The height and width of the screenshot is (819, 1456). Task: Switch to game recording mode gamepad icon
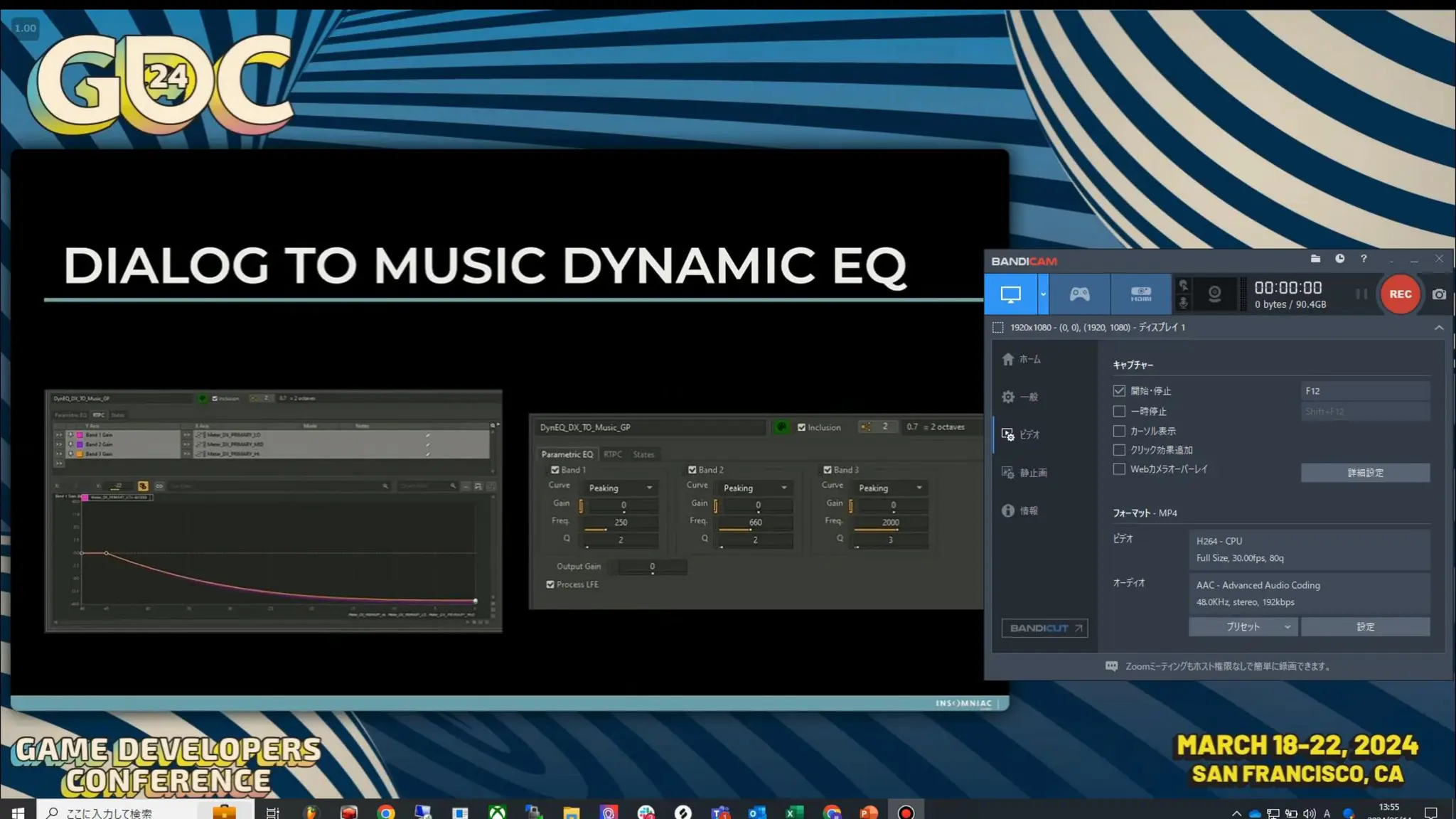[x=1079, y=294]
